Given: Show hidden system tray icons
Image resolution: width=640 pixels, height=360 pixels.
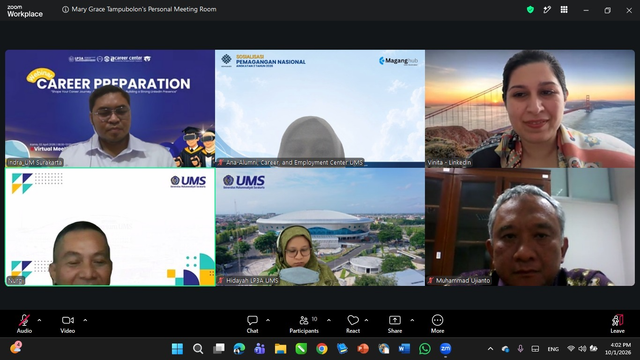Looking at the screenshot, I should (490, 349).
